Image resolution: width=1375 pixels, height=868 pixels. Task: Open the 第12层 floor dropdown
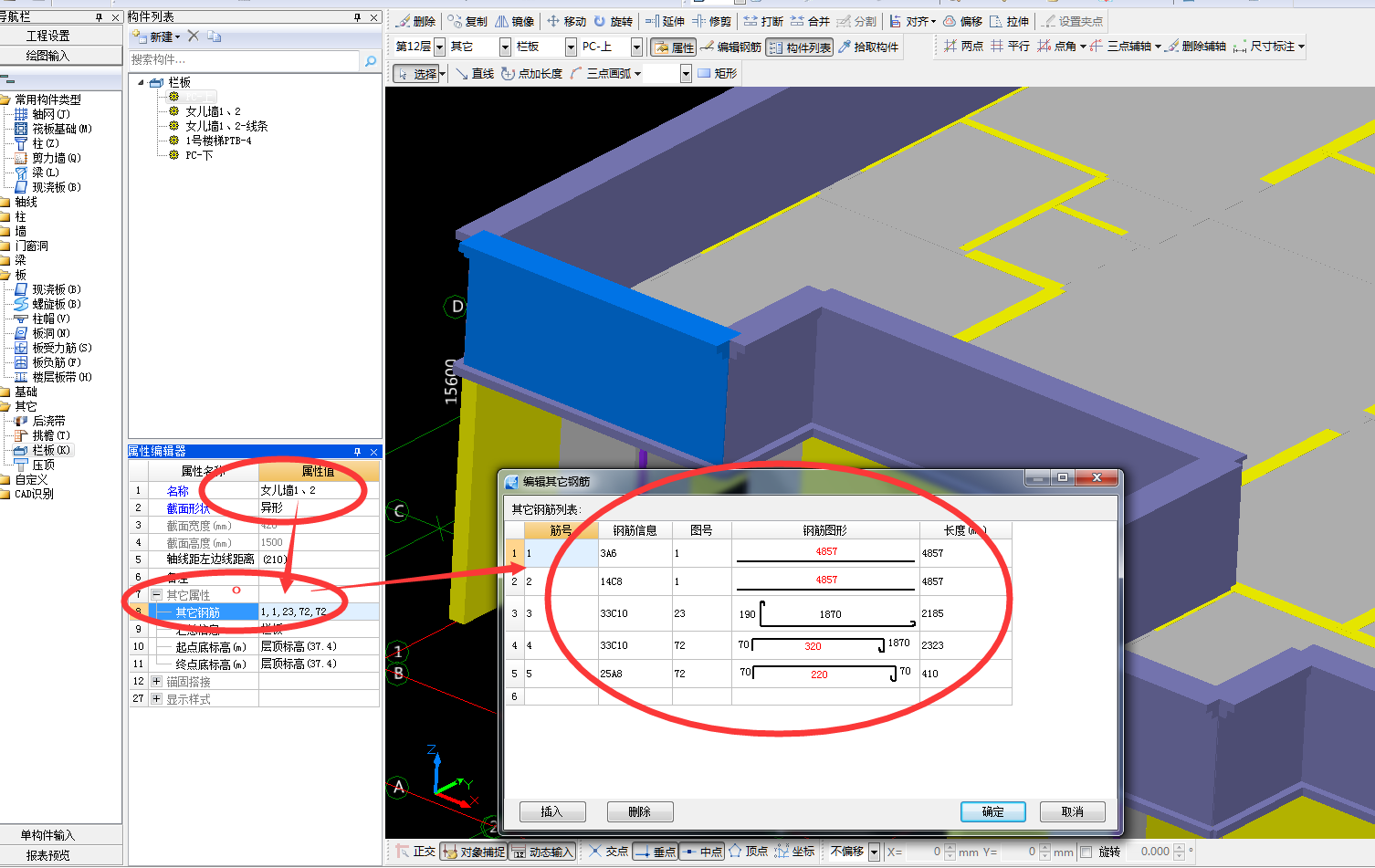point(439,47)
